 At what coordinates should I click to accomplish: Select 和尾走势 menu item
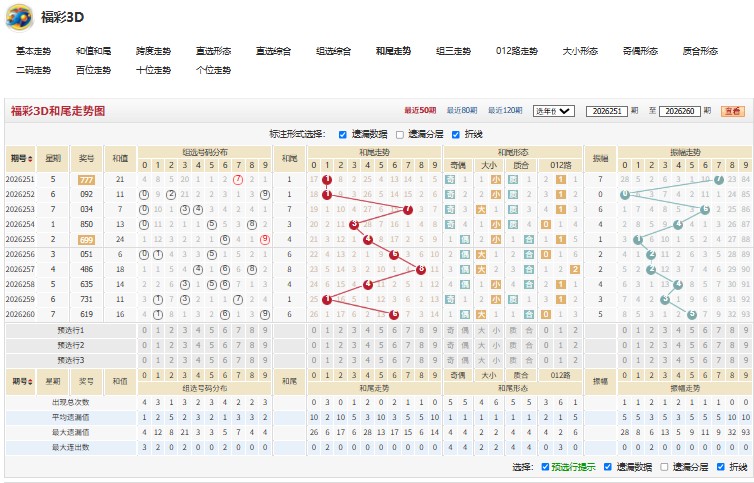tap(393, 51)
